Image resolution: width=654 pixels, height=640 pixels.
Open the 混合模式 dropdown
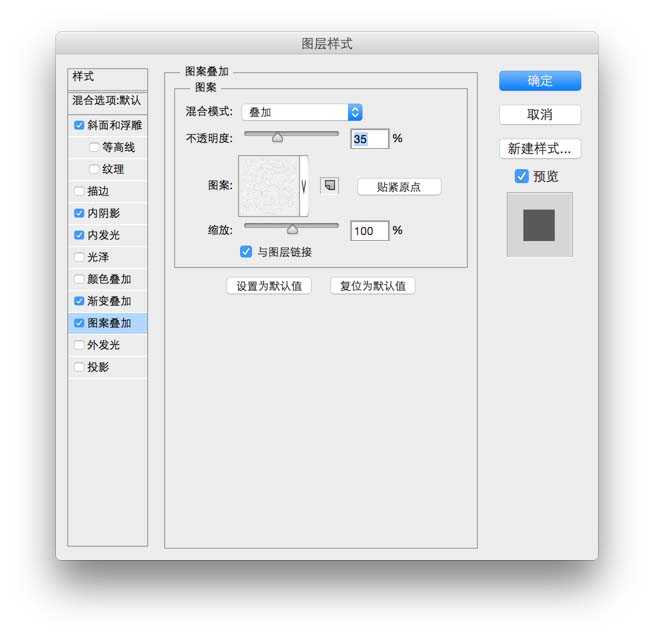(x=302, y=112)
